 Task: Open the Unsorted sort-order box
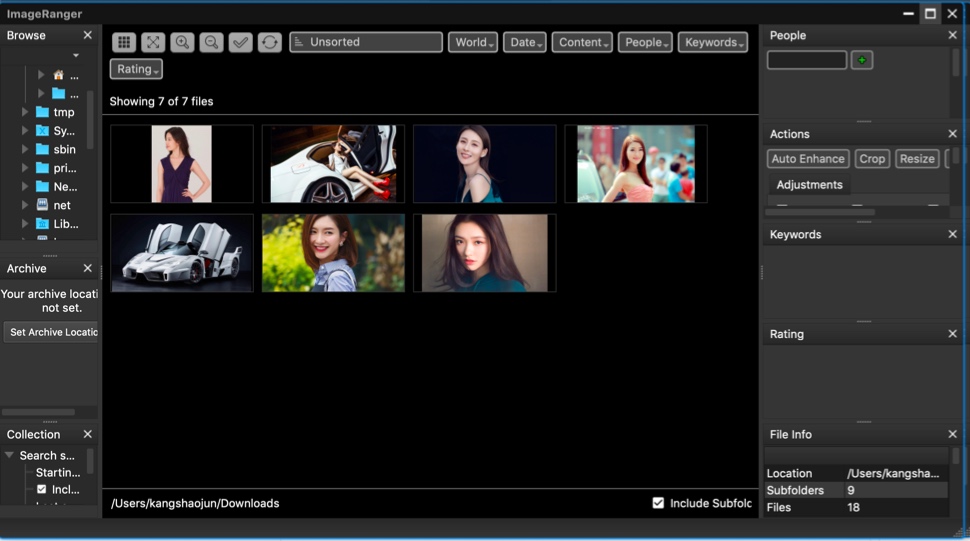tap(366, 42)
